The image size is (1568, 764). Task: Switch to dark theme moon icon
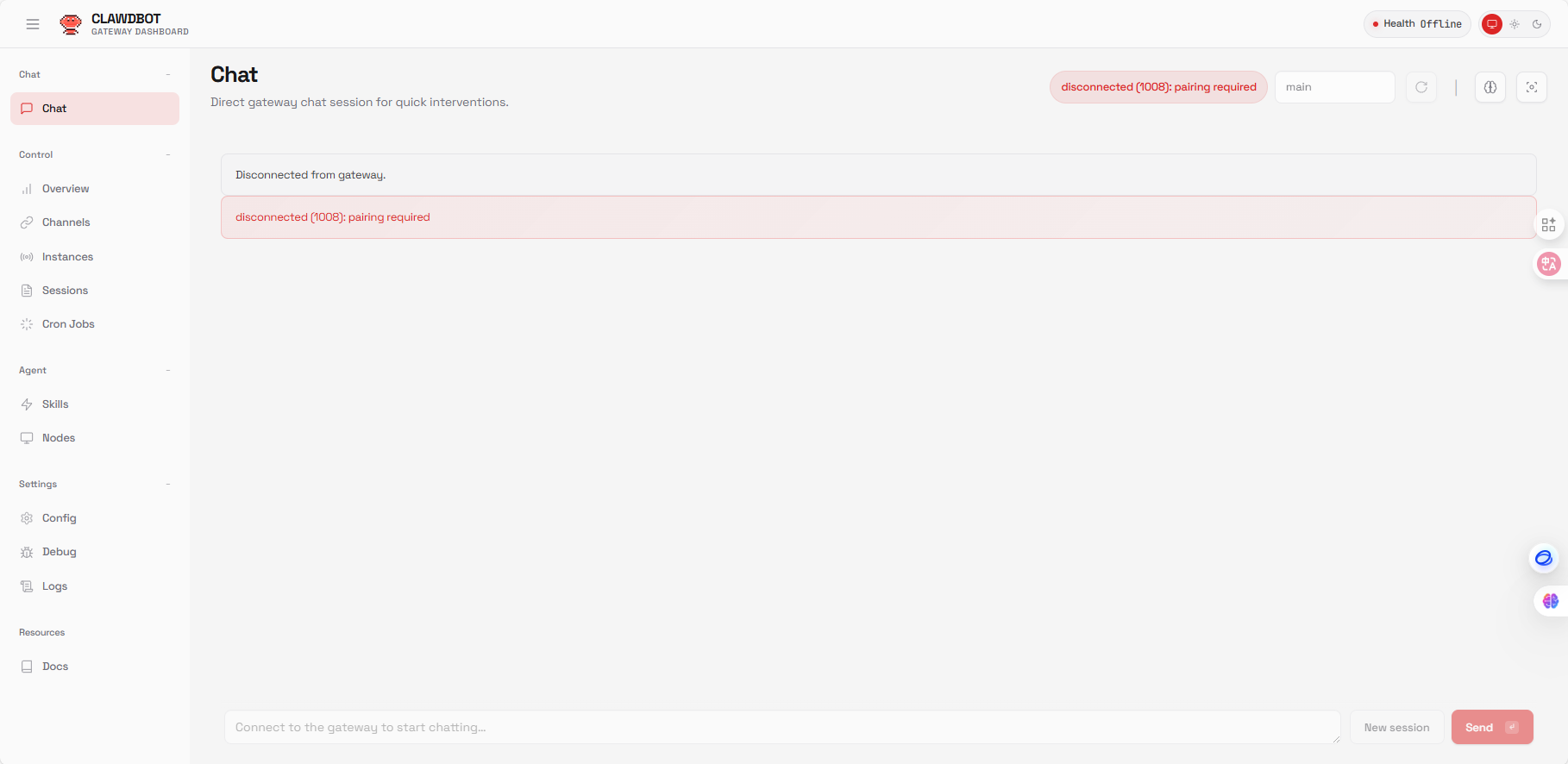tap(1537, 24)
